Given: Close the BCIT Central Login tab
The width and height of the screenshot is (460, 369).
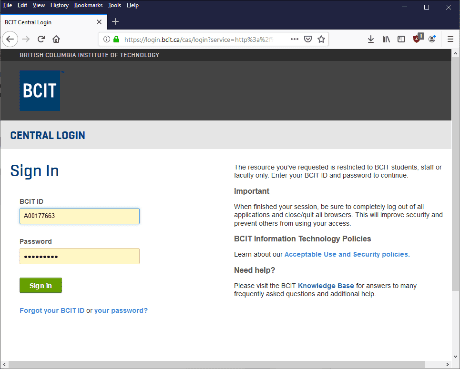Looking at the screenshot, I should [x=99, y=22].
